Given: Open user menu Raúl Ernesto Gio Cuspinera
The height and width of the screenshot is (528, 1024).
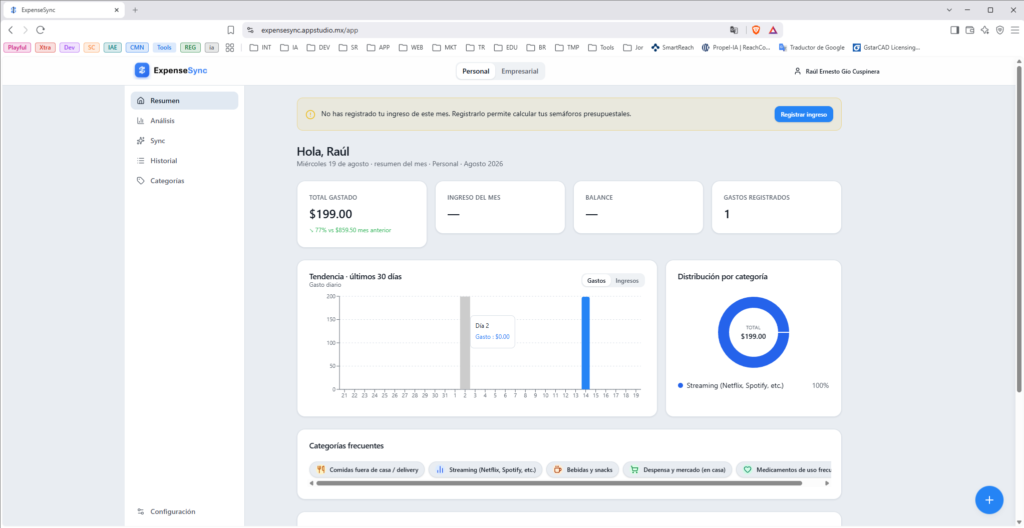Looking at the screenshot, I should click(x=837, y=71).
